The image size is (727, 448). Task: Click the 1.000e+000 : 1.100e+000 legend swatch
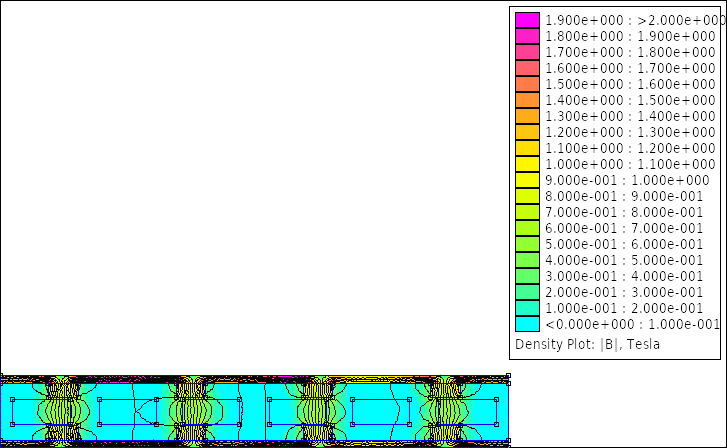pos(527,164)
